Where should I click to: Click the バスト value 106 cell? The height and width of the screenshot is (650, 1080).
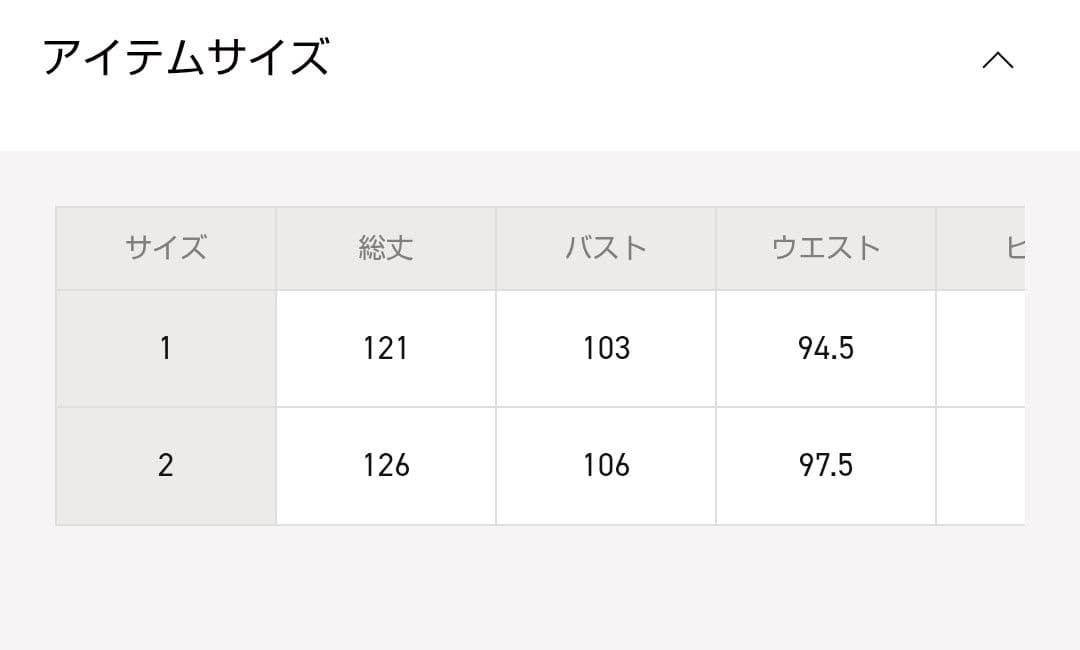coord(605,464)
